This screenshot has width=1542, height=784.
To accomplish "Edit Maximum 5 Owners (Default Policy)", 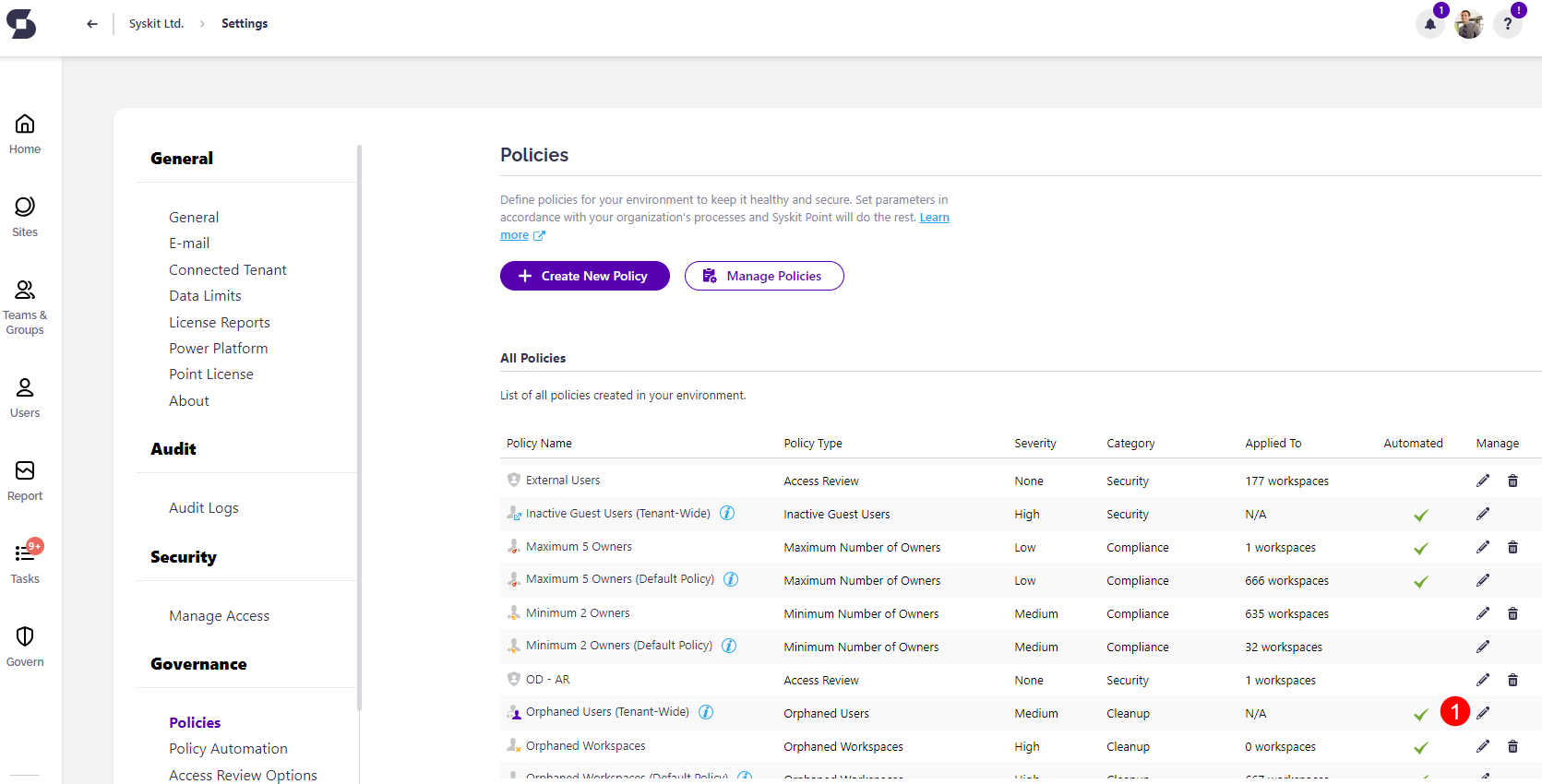I will 1483,580.
